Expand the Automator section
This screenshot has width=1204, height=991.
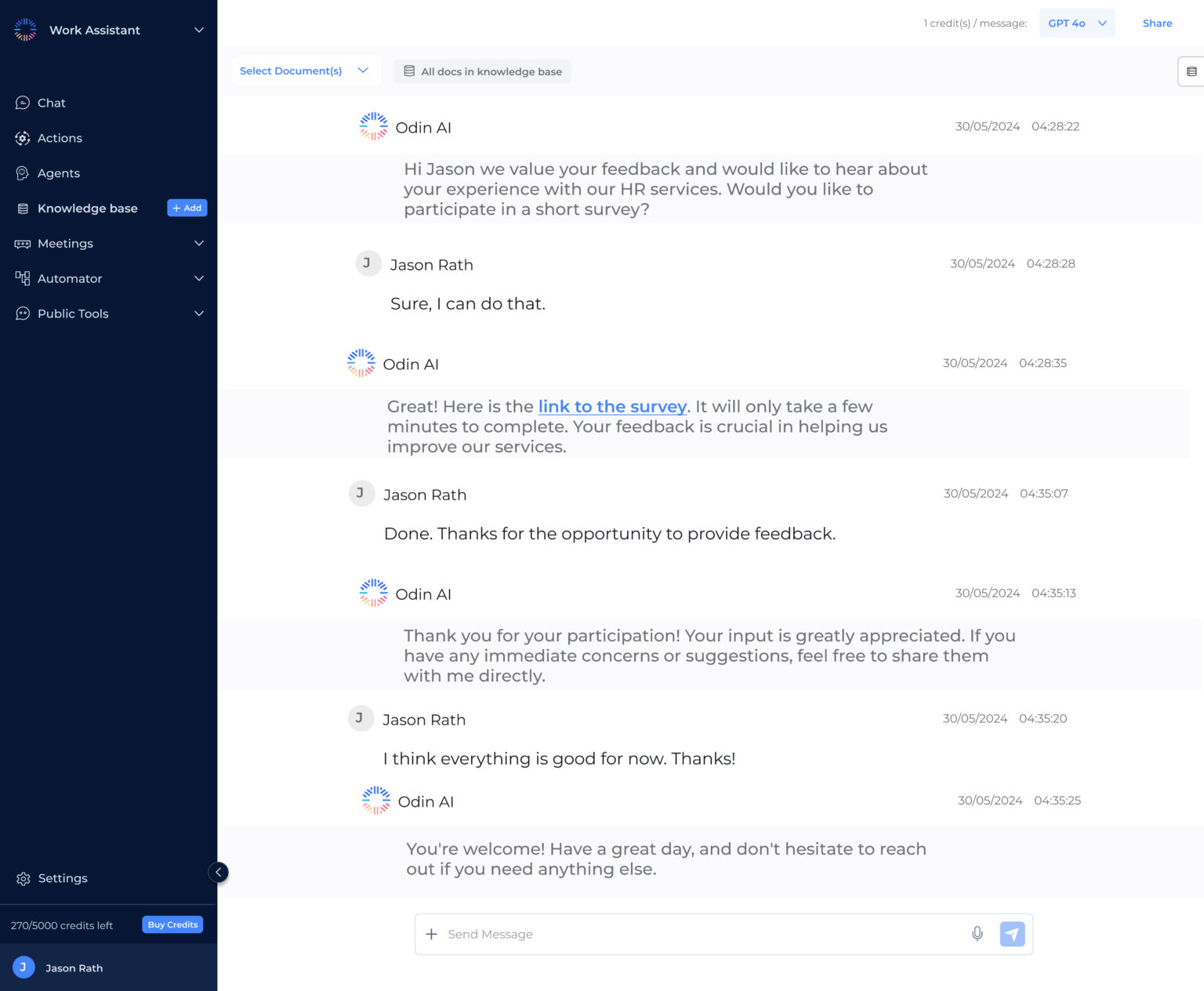coord(70,278)
